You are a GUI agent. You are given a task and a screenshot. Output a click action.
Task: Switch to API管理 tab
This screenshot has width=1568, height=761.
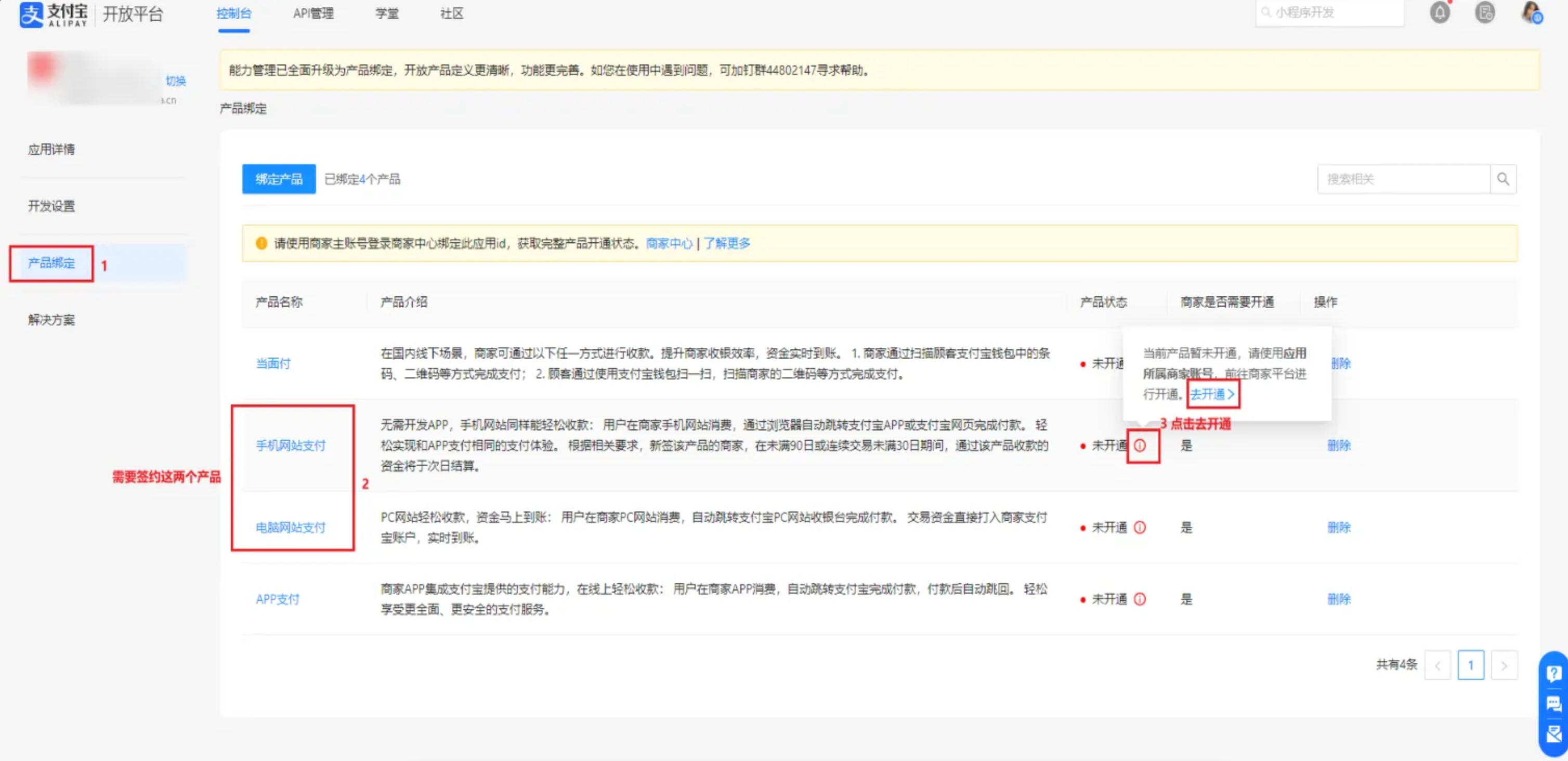313,14
